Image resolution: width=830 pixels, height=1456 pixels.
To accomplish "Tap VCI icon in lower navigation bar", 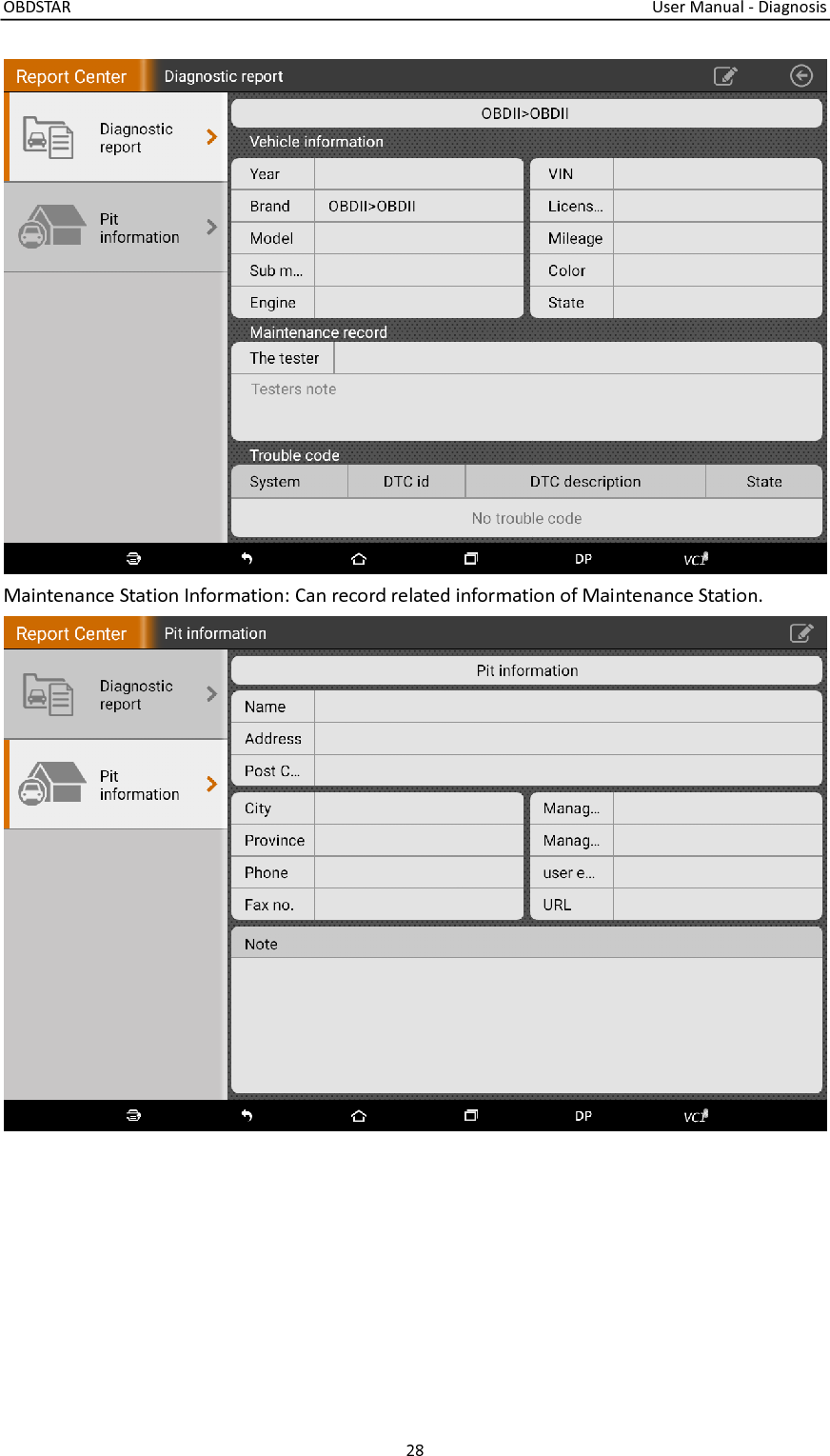I will coord(696,1116).
